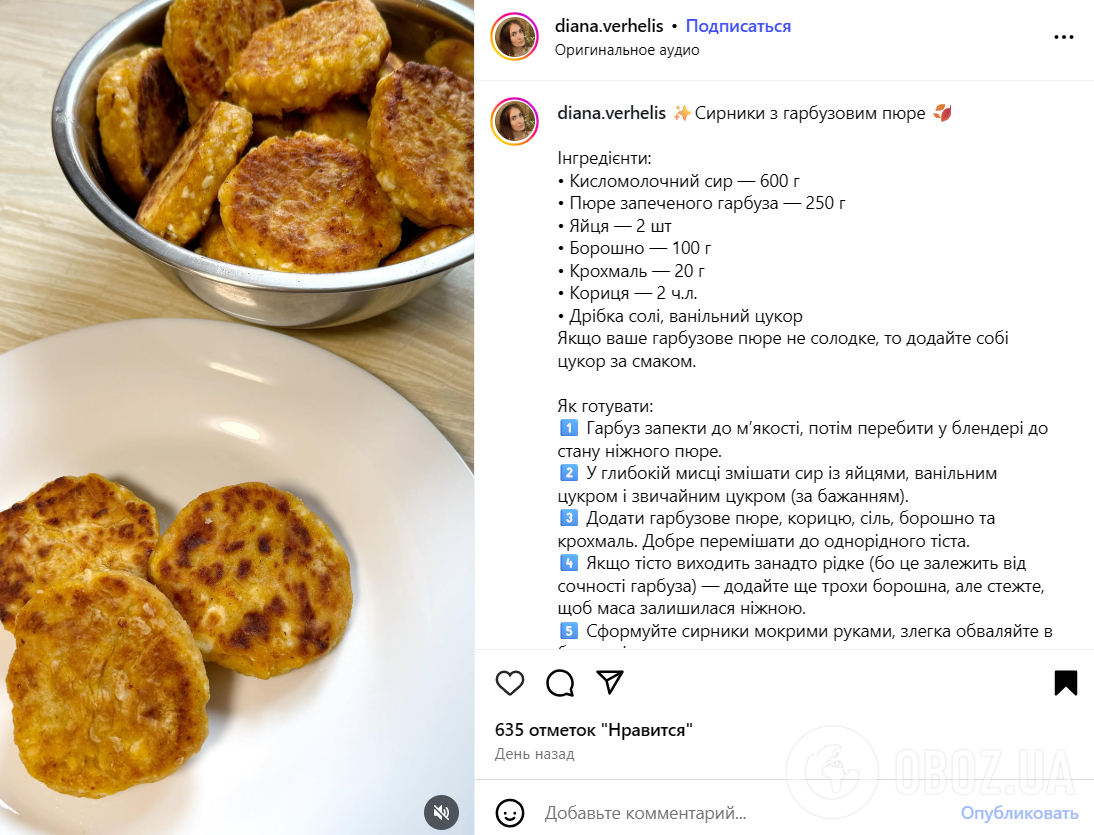Open diana.verhelis username in the header

tap(609, 26)
